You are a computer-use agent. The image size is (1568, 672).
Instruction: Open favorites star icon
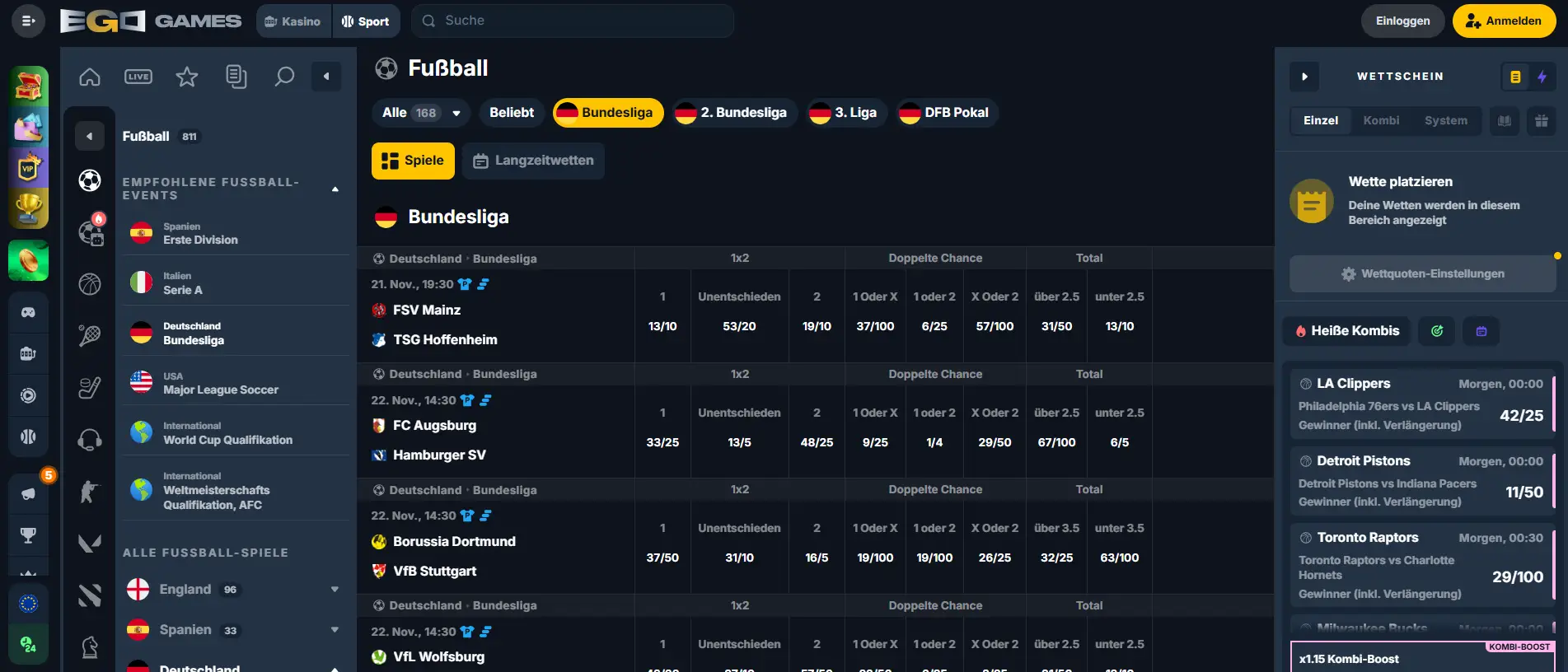[187, 77]
